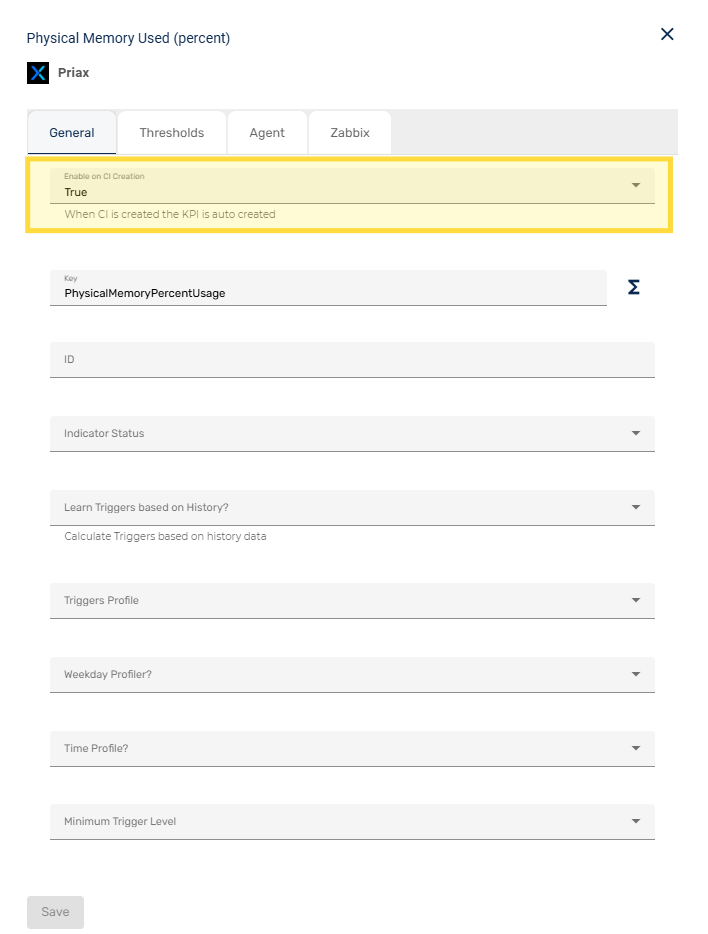Screen dimensions: 708x934
Task: Expand the Indicator Status dropdown
Action: (352, 434)
